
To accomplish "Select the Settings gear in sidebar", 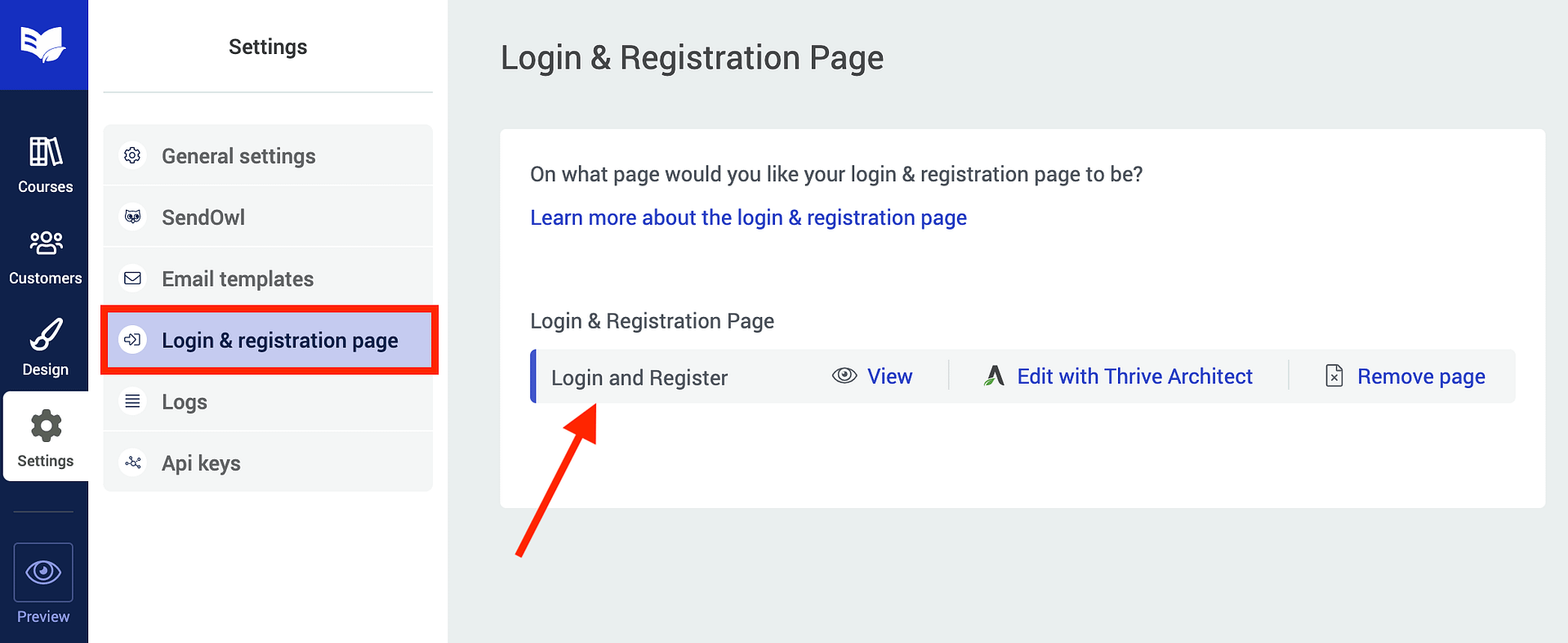I will coord(46,438).
